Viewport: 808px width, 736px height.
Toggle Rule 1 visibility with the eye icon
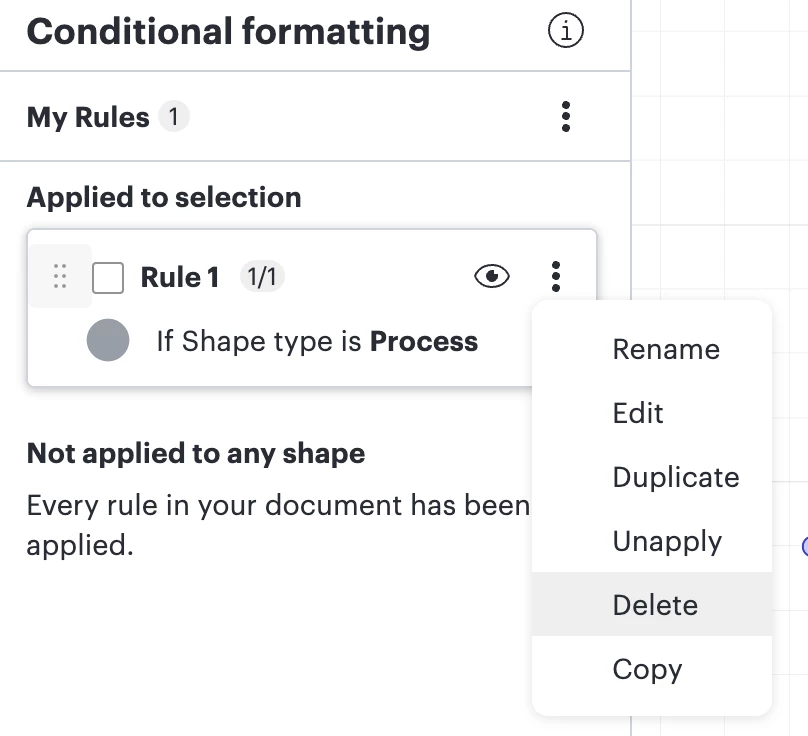coord(491,276)
